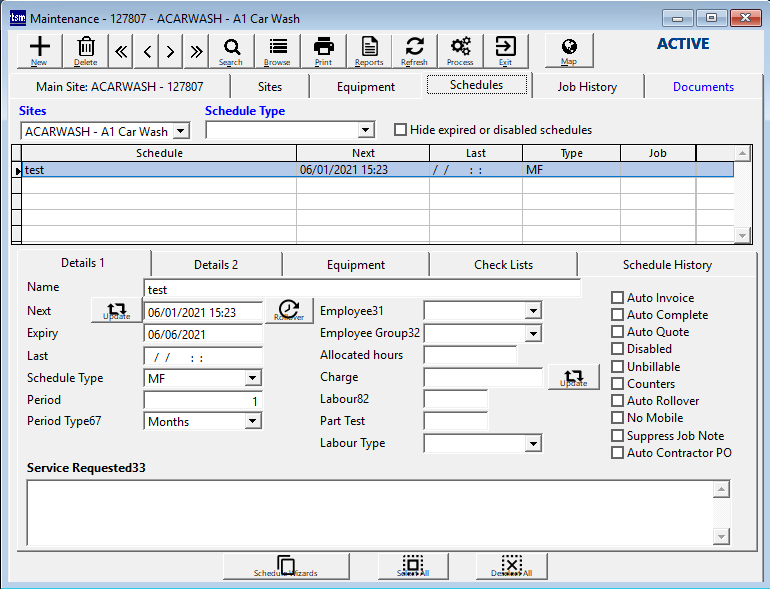
Task: Click the Print toolbar icon
Action: click(323, 50)
